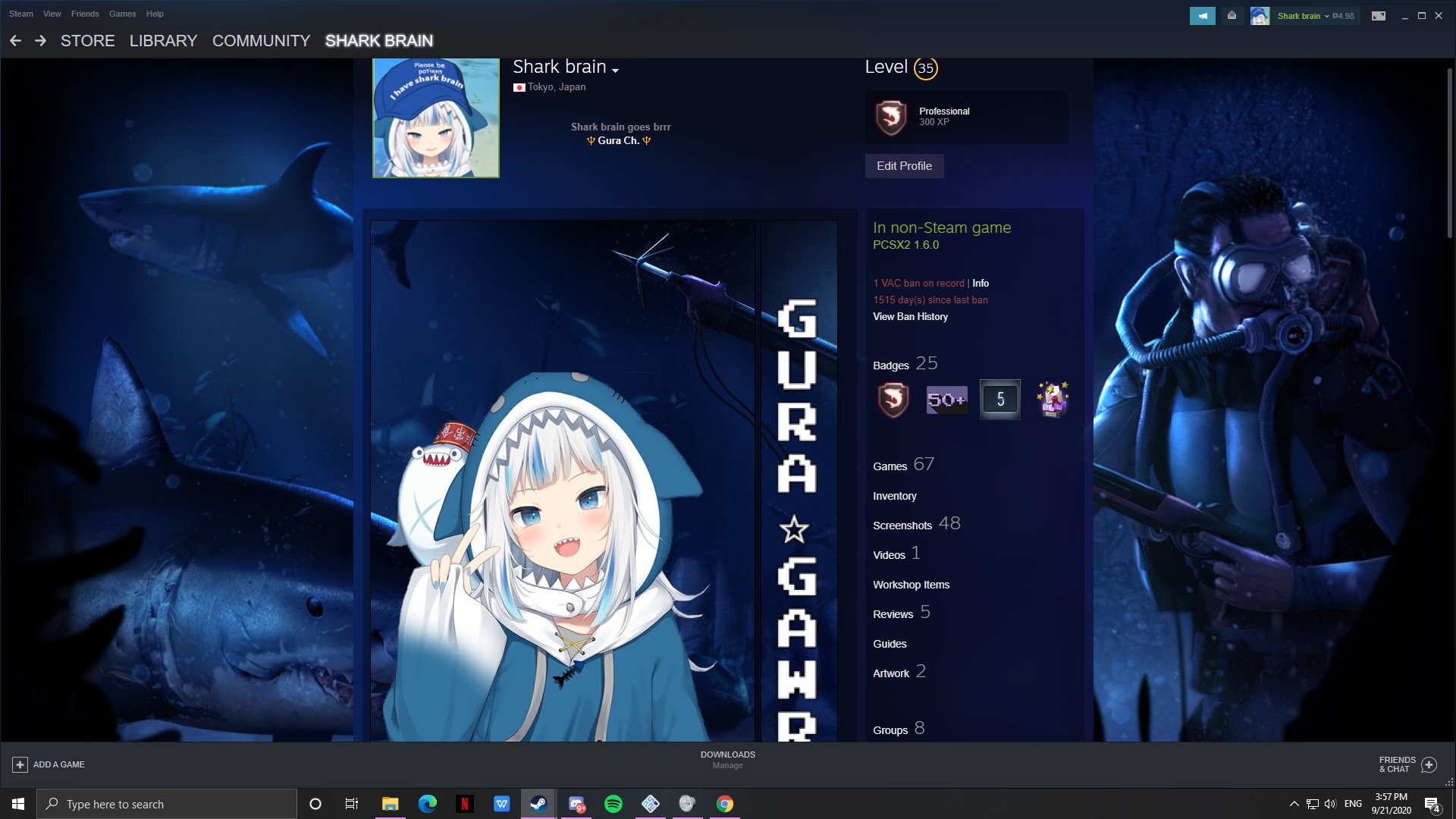1456x819 pixels.
Task: Switch to the LIBRARY tab
Action: tap(162, 40)
